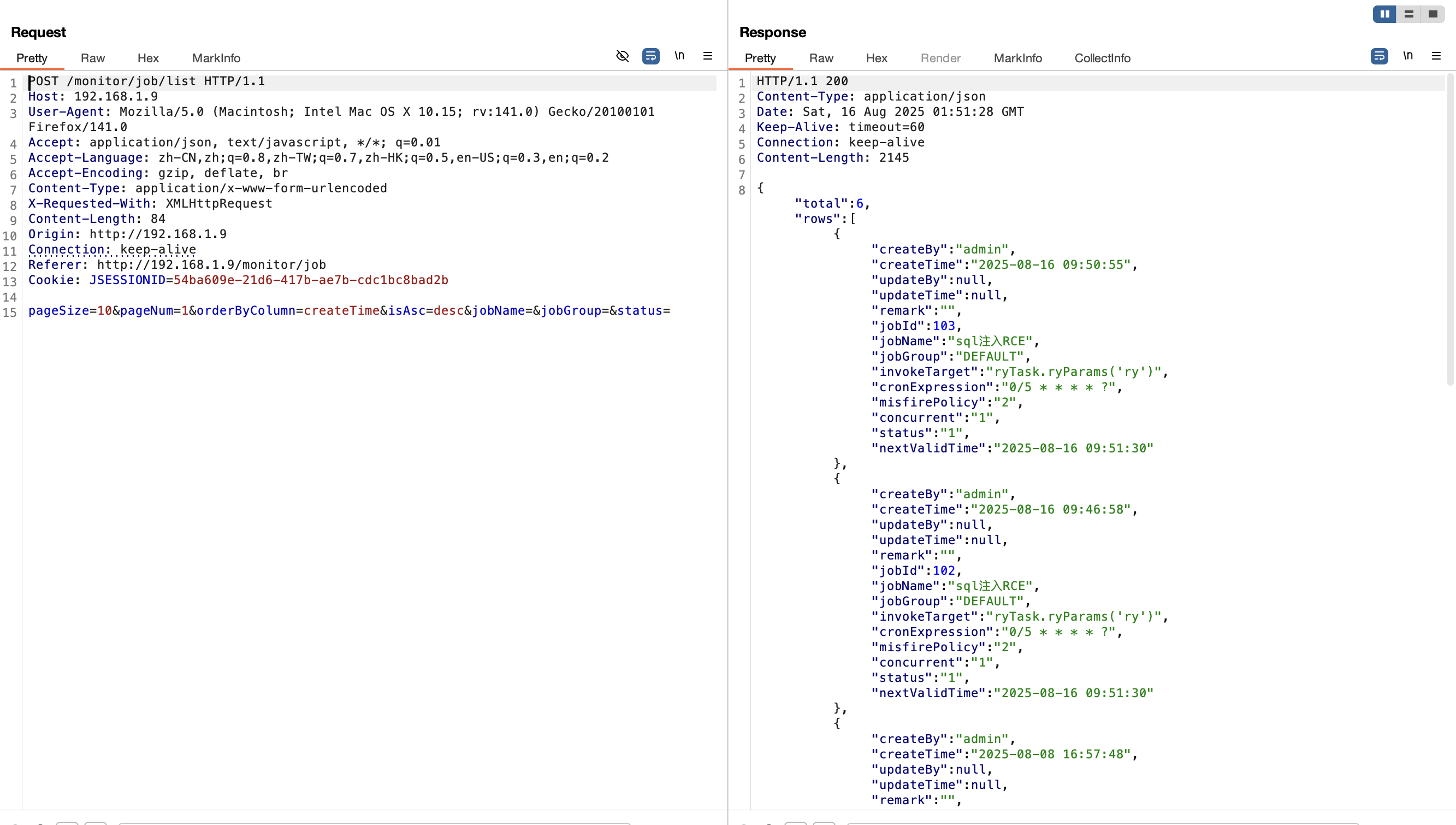The width and height of the screenshot is (1456, 825).
Task: Toggle word wrap icon in Response panel
Action: [1380, 56]
